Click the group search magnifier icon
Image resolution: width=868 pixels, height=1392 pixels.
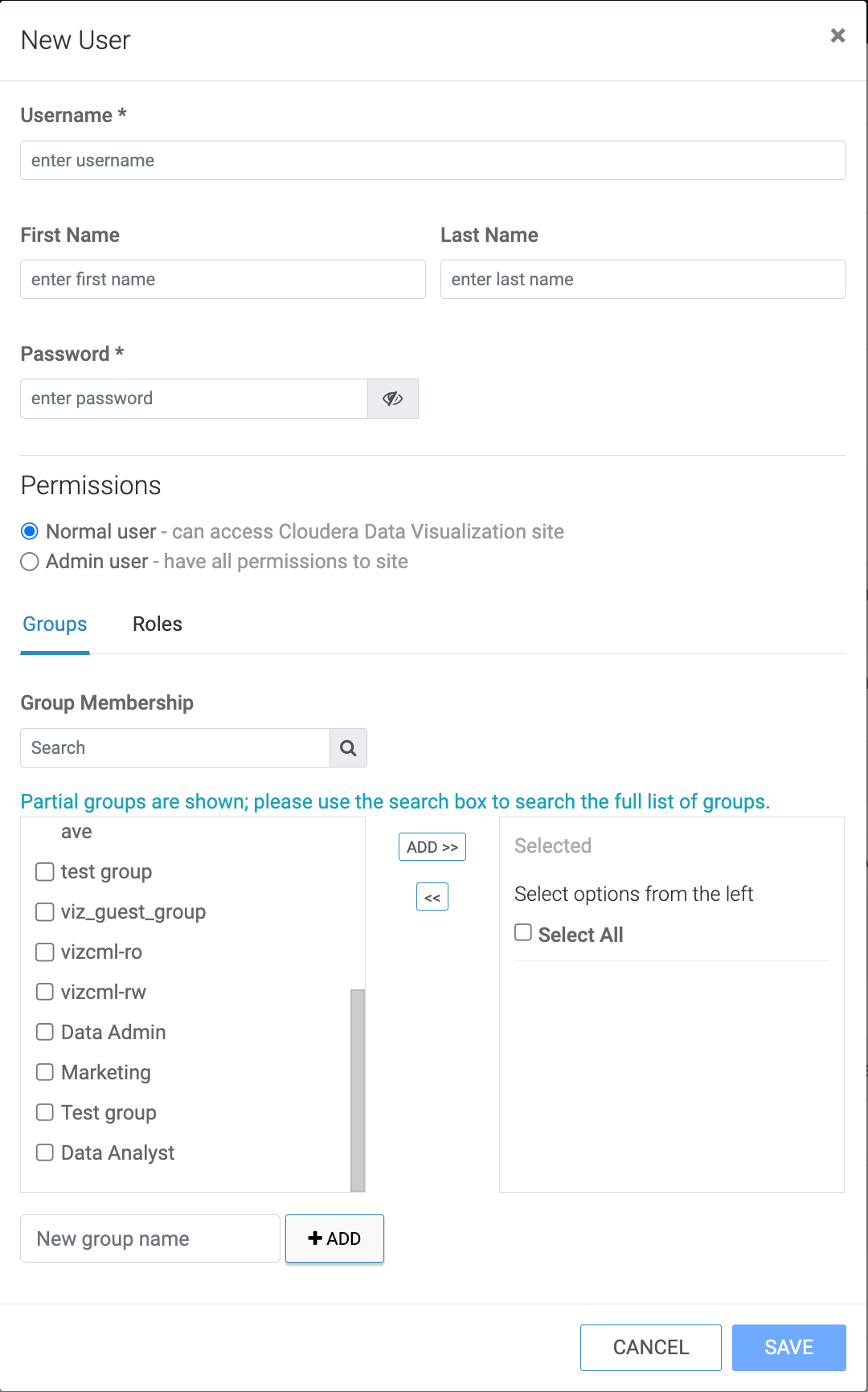(x=348, y=748)
